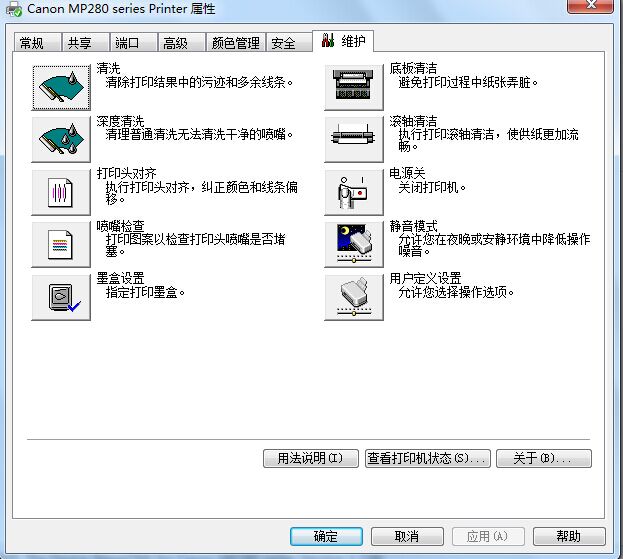This screenshot has width=623, height=559.
Task: Open 静音模式 quiet mode settings
Action: (354, 245)
